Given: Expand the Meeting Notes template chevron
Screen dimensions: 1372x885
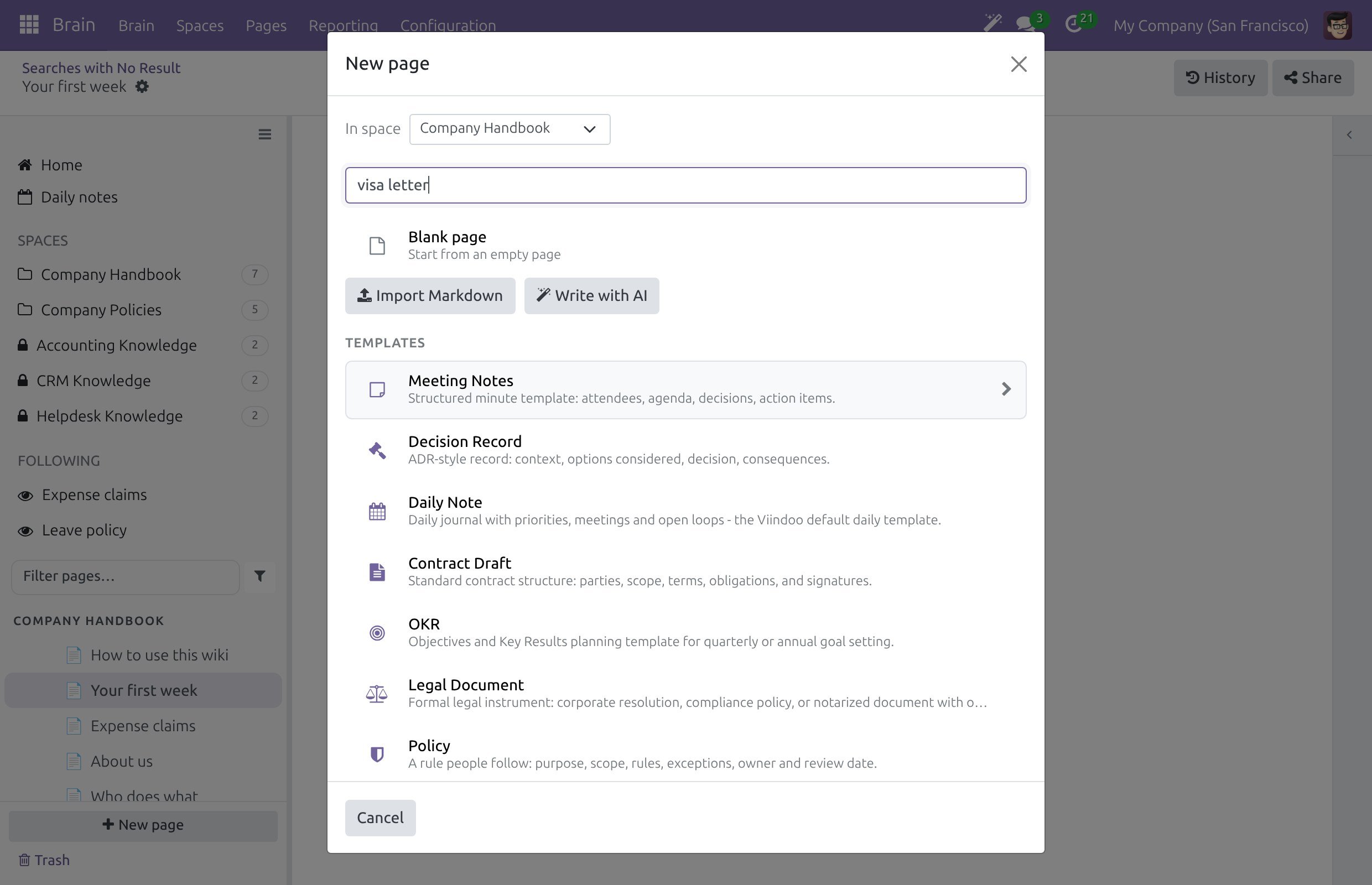Looking at the screenshot, I should pyautogui.click(x=1006, y=389).
